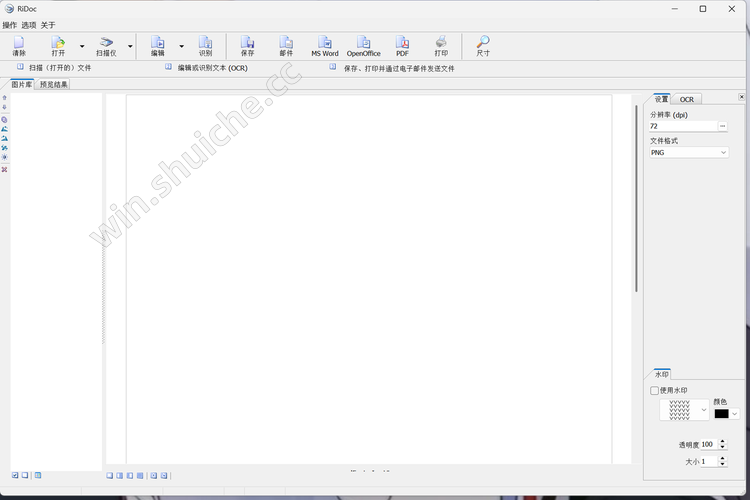
Task: Export to PDF icon
Action: pos(402,45)
